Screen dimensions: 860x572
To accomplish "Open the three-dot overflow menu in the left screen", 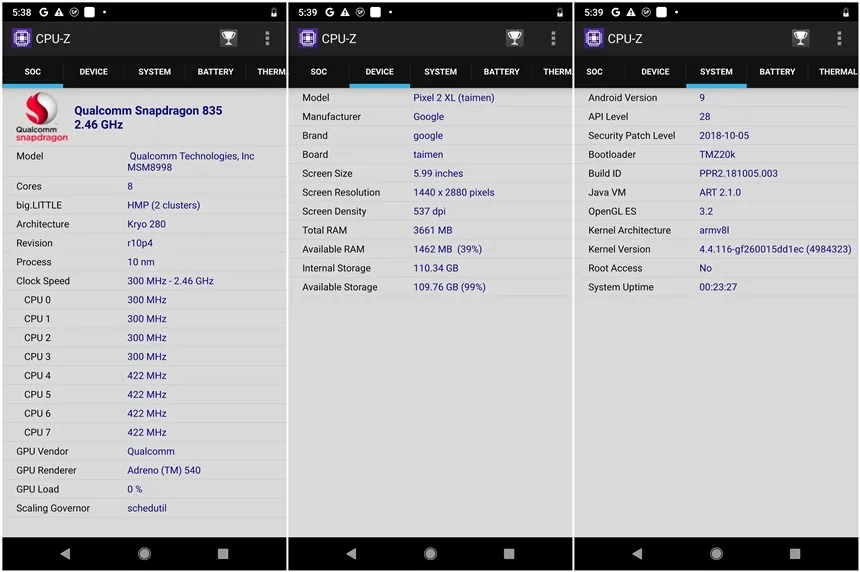I will [267, 38].
